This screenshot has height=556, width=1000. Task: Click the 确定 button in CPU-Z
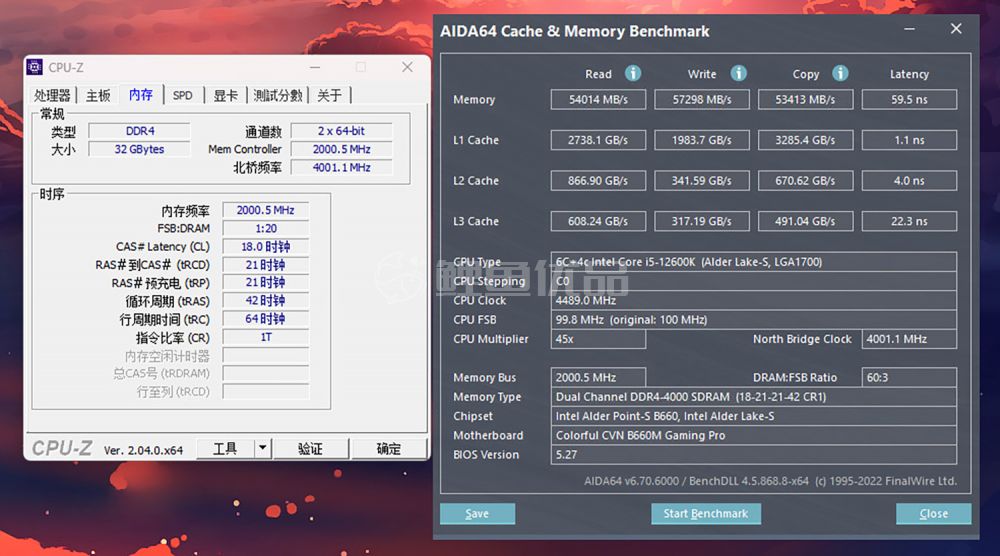pos(388,448)
